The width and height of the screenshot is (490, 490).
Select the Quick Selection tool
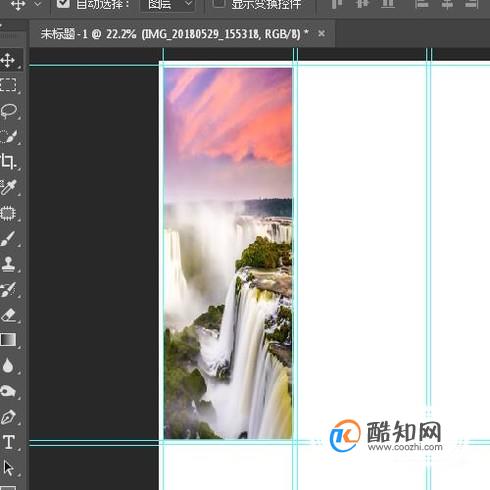pyautogui.click(x=8, y=136)
